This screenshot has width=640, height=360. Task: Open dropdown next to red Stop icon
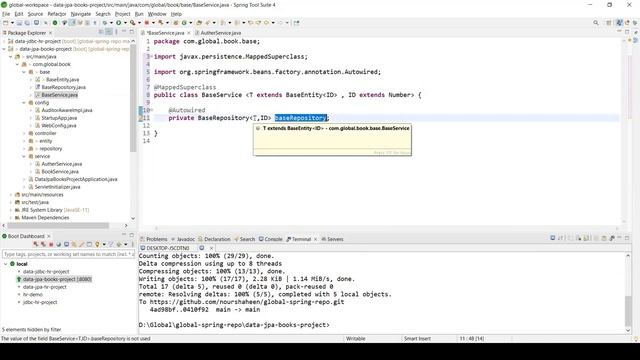pyautogui.click(x=153, y=23)
